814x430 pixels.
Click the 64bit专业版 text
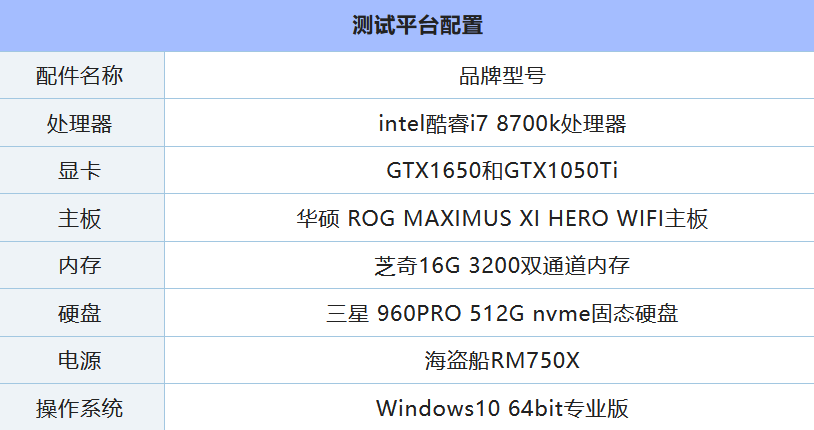[x=568, y=408]
